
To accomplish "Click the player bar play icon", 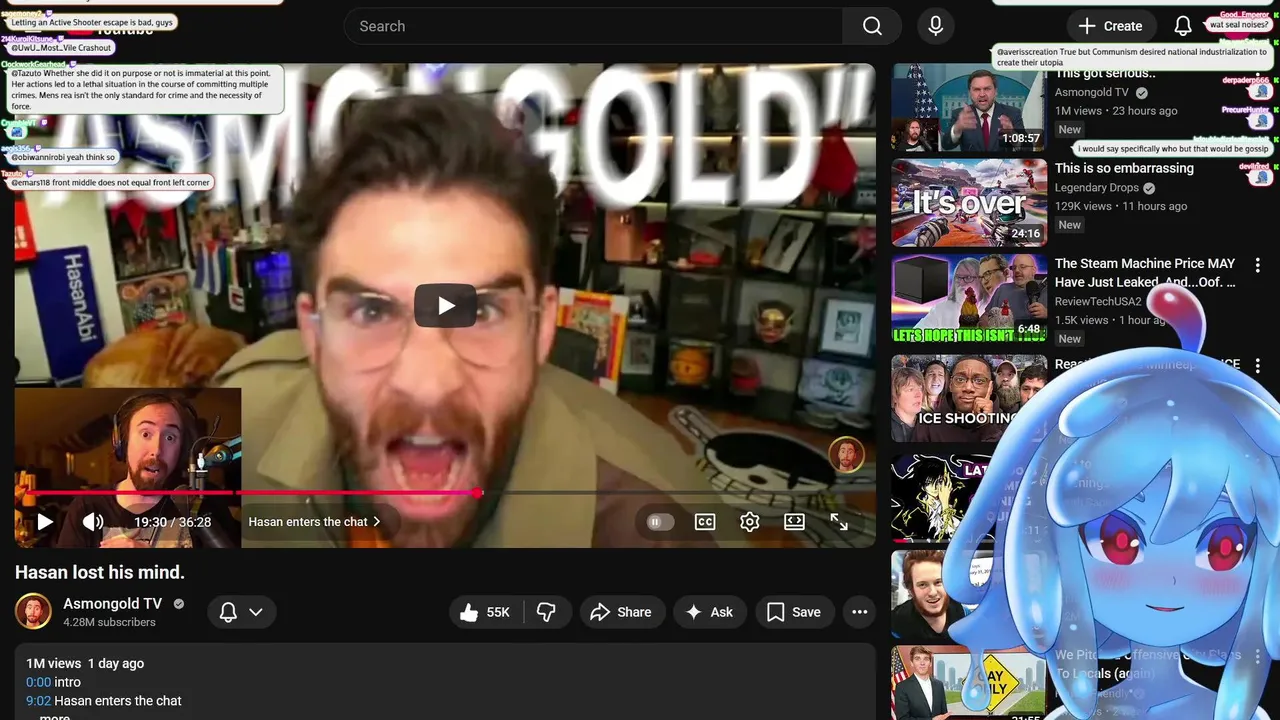I will point(45,522).
